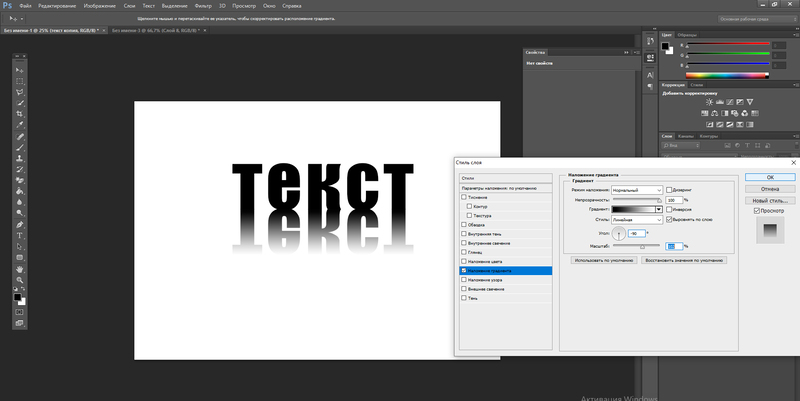The image size is (800, 401).
Task: Pick the Horizontal Type (T) tool
Action: click(20, 235)
